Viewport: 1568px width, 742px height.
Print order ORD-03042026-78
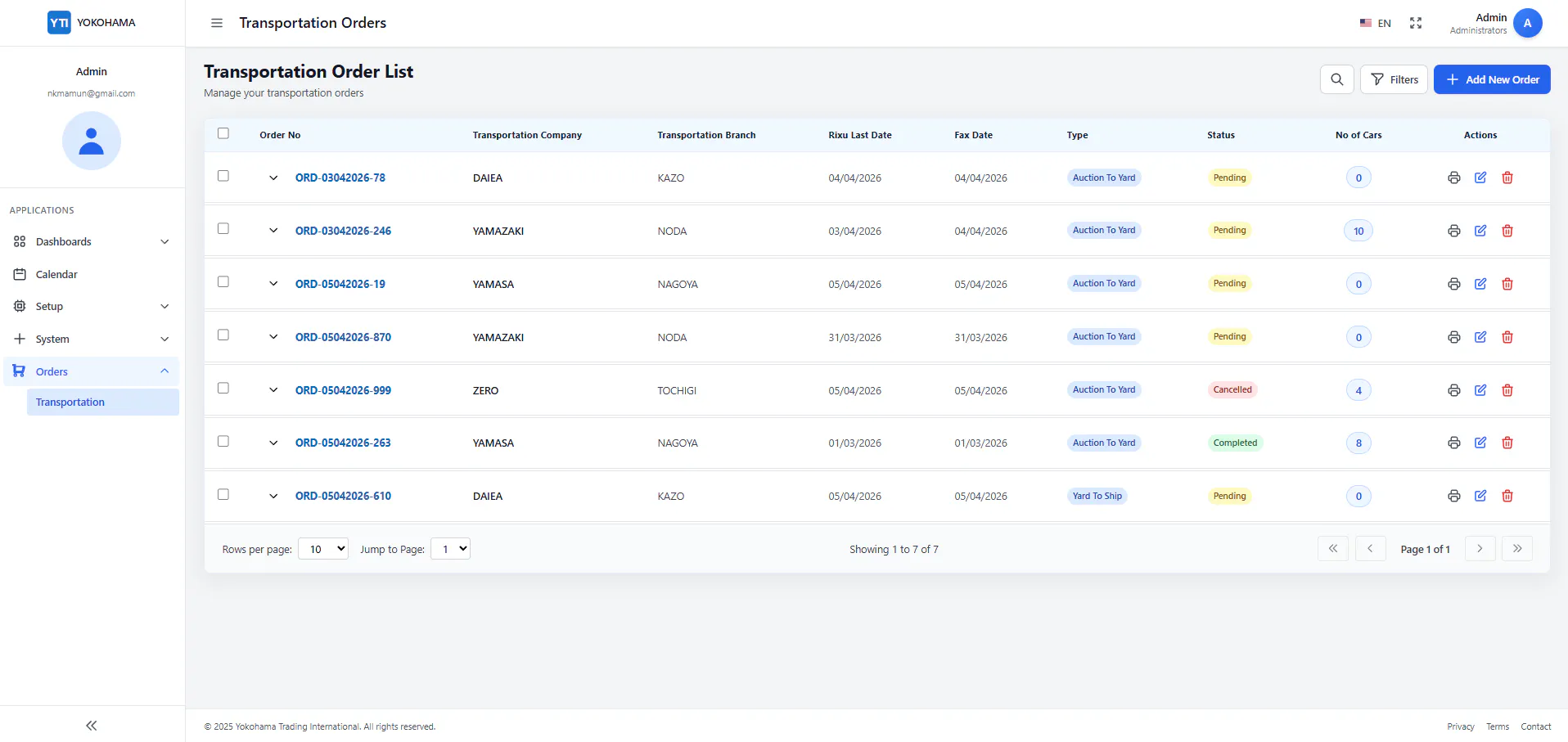(1453, 178)
